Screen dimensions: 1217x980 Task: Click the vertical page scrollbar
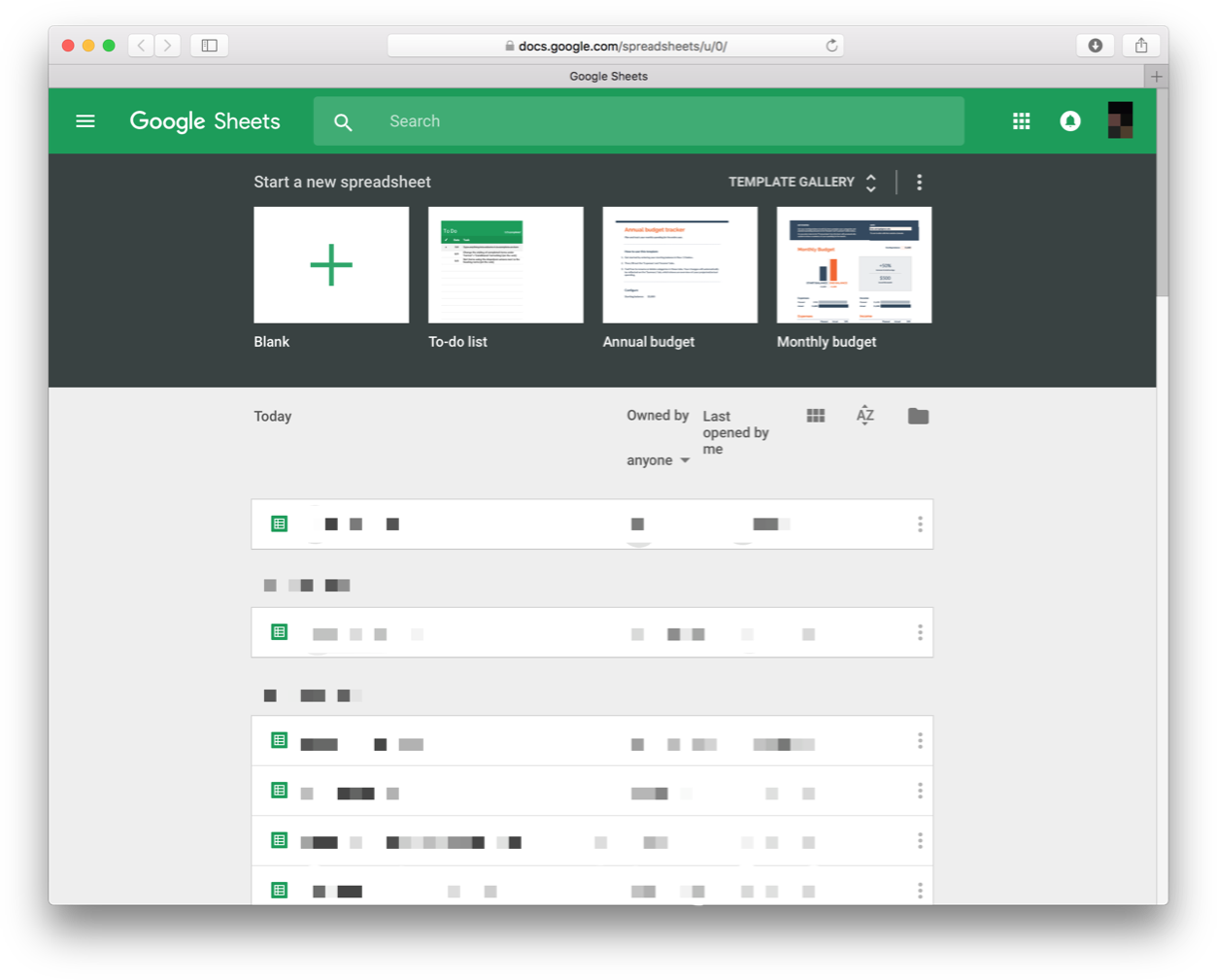point(1162,193)
